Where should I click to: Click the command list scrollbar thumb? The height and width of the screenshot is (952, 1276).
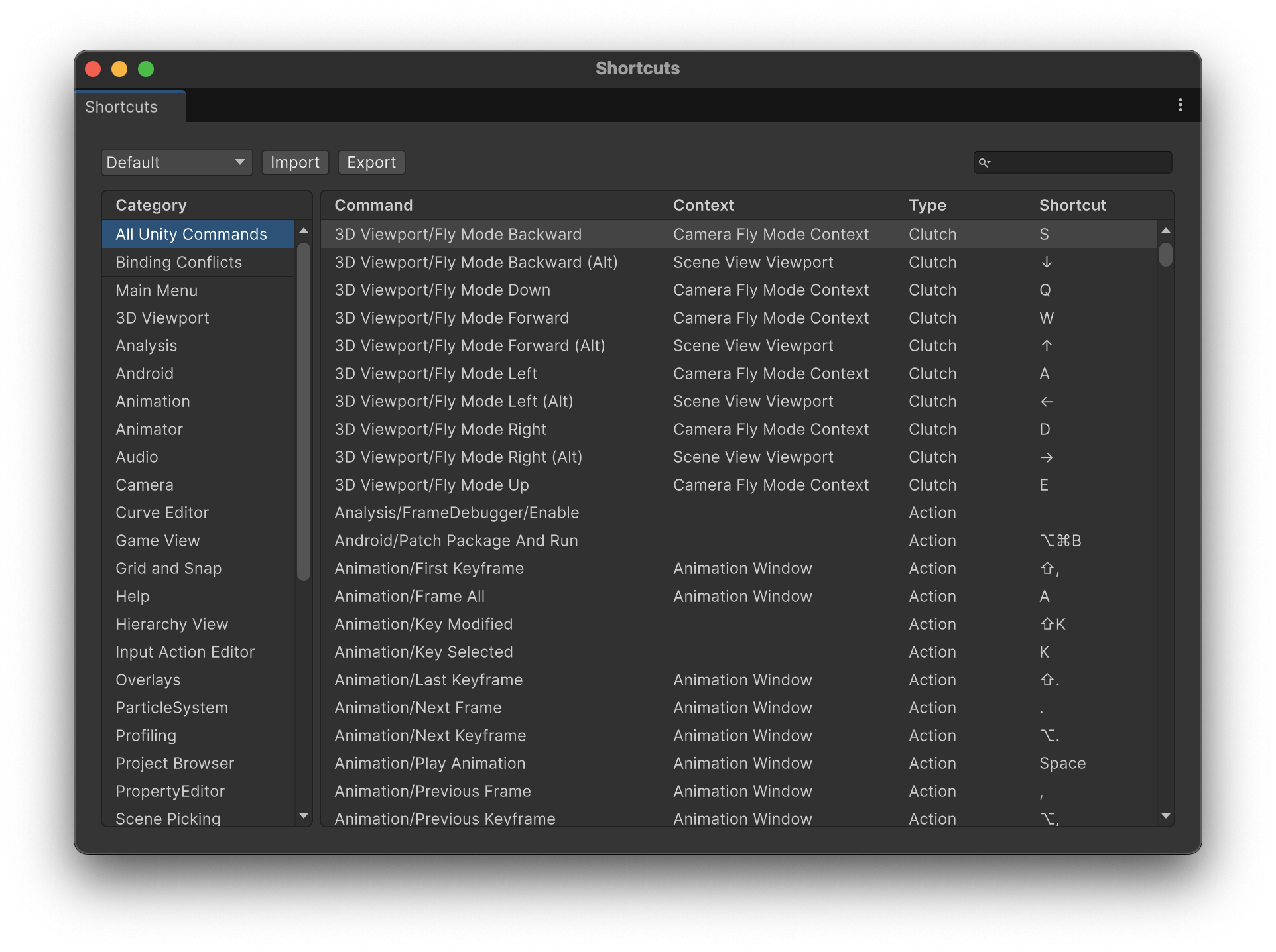1165,255
